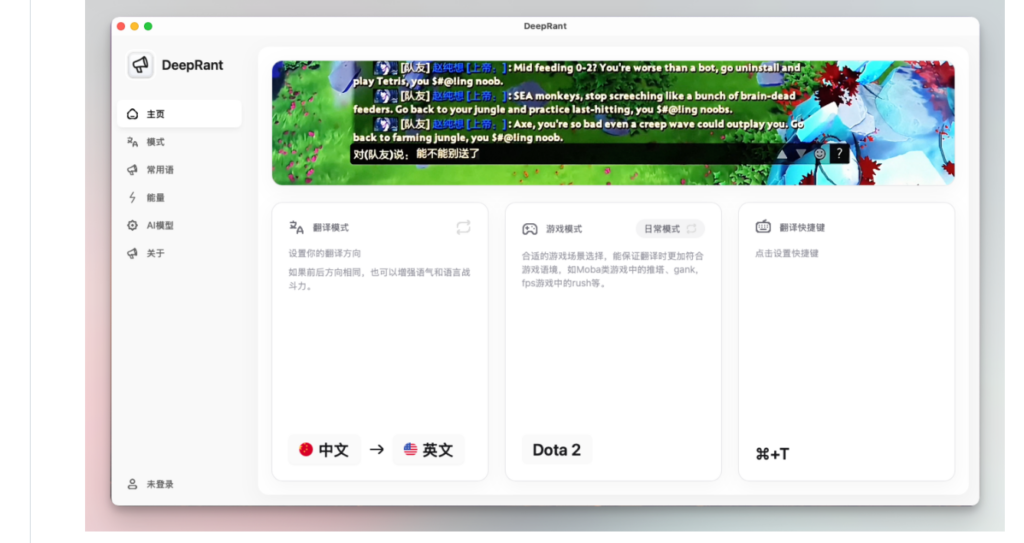
Task: Click the arrow between 中文 and 英文
Action: pos(377,450)
